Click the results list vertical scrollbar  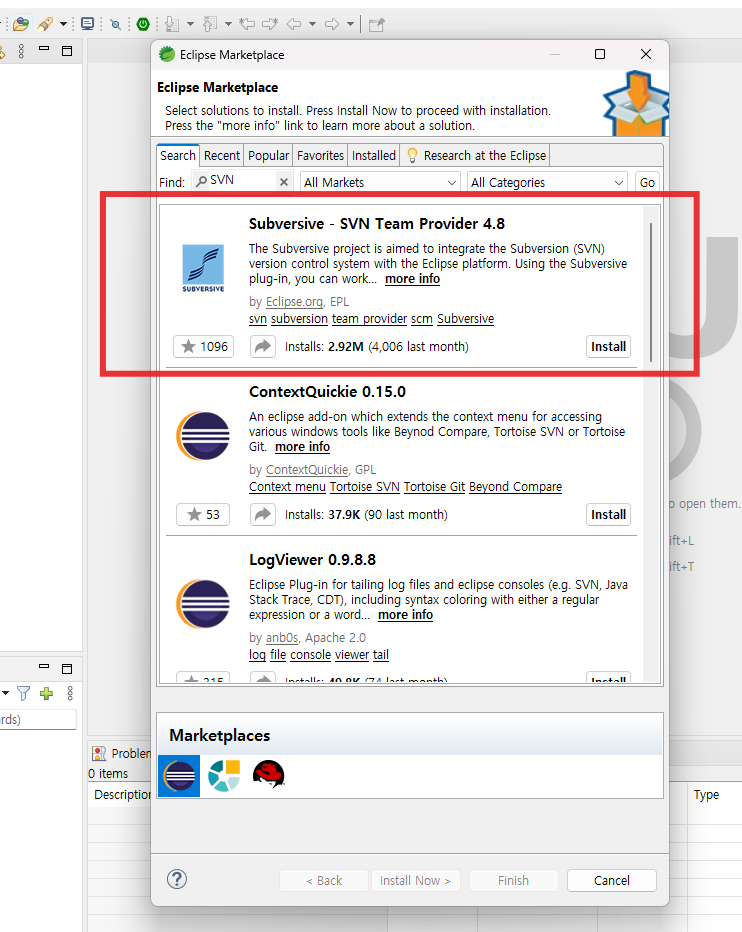652,291
